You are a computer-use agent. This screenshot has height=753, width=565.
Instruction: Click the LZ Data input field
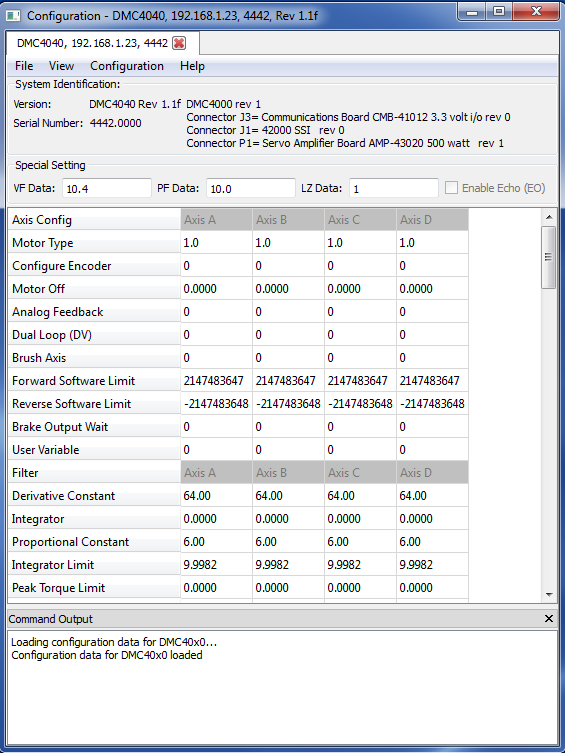[x=394, y=188]
